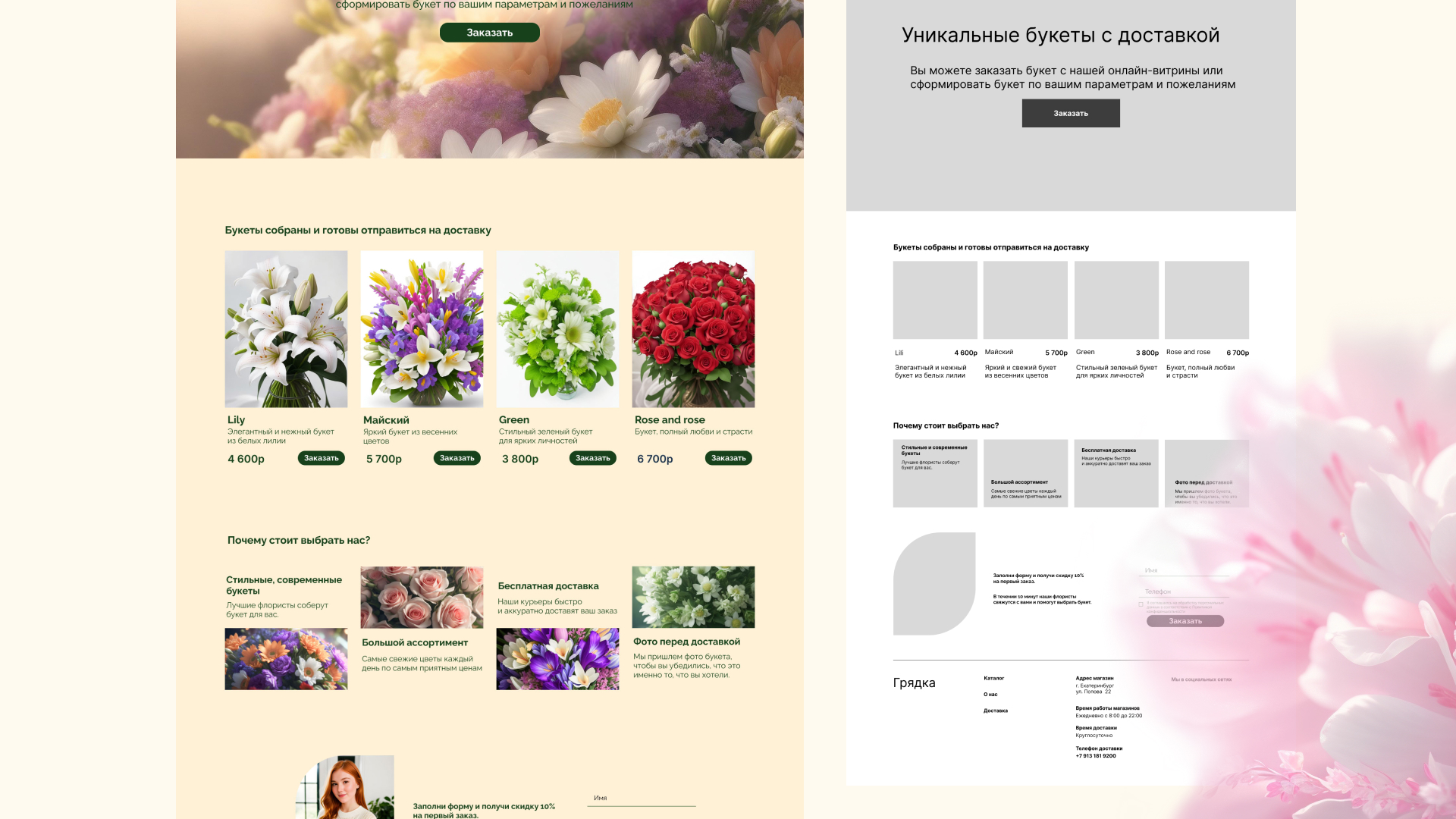This screenshot has height=819, width=1456.
Task: Select the red roses bouquet image
Action: pyautogui.click(x=693, y=329)
